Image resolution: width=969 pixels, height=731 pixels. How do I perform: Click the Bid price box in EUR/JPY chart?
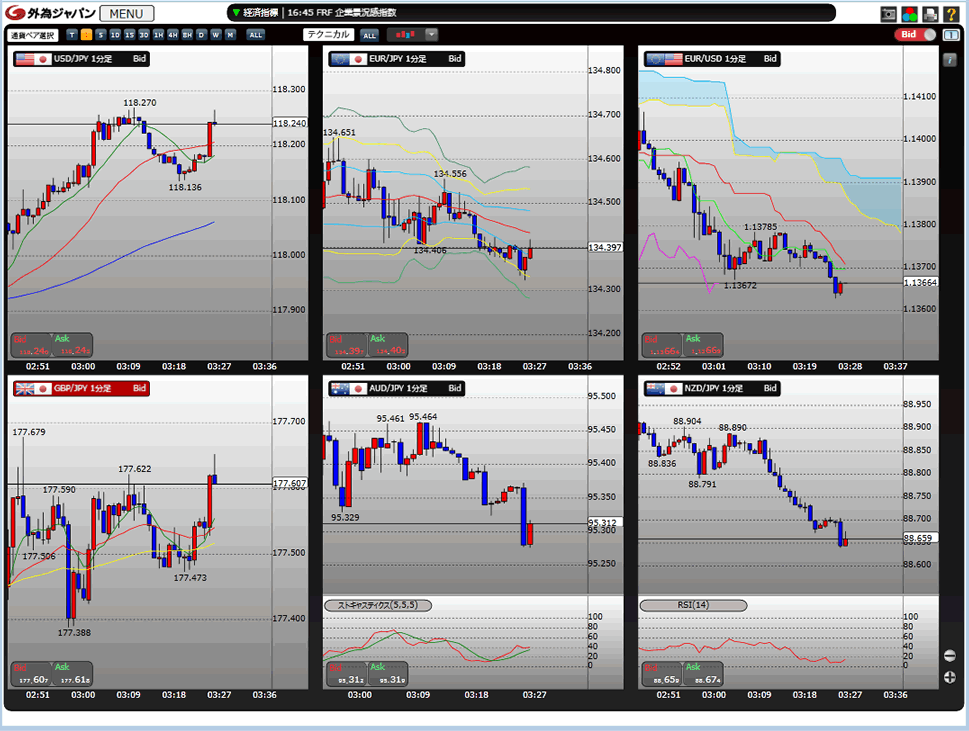[347, 345]
